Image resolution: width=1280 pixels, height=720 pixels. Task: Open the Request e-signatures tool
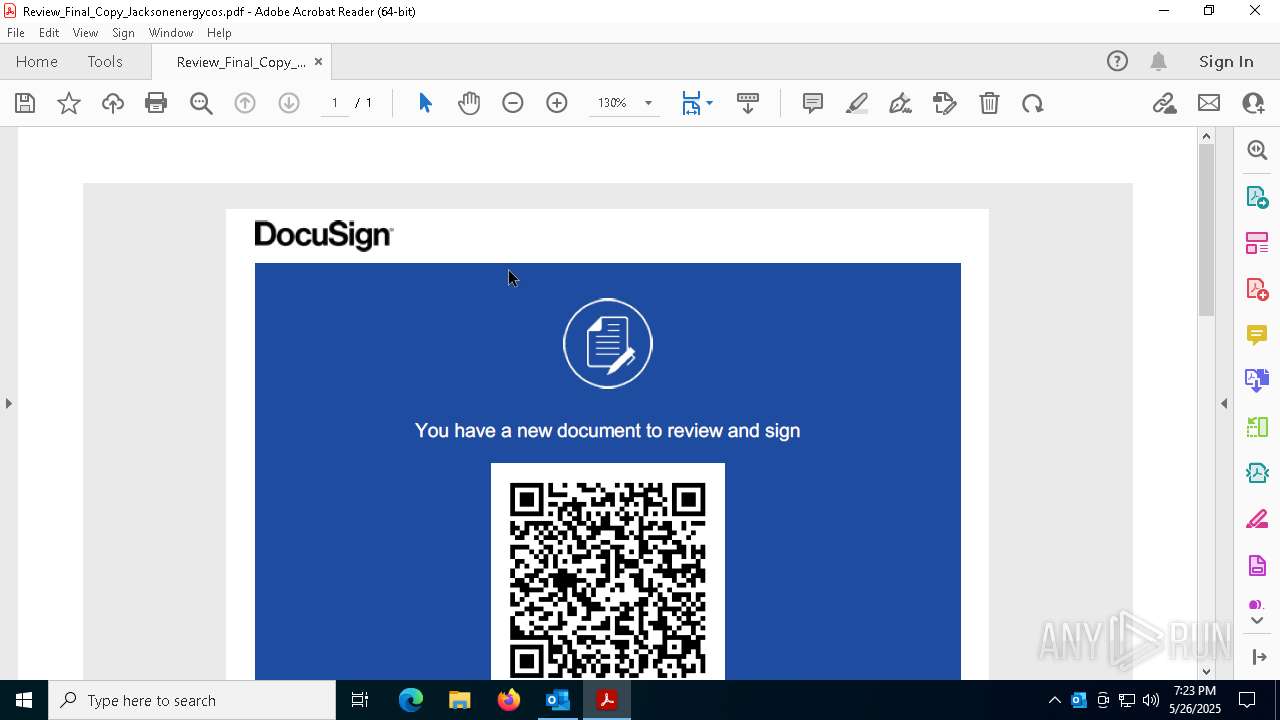click(x=945, y=103)
